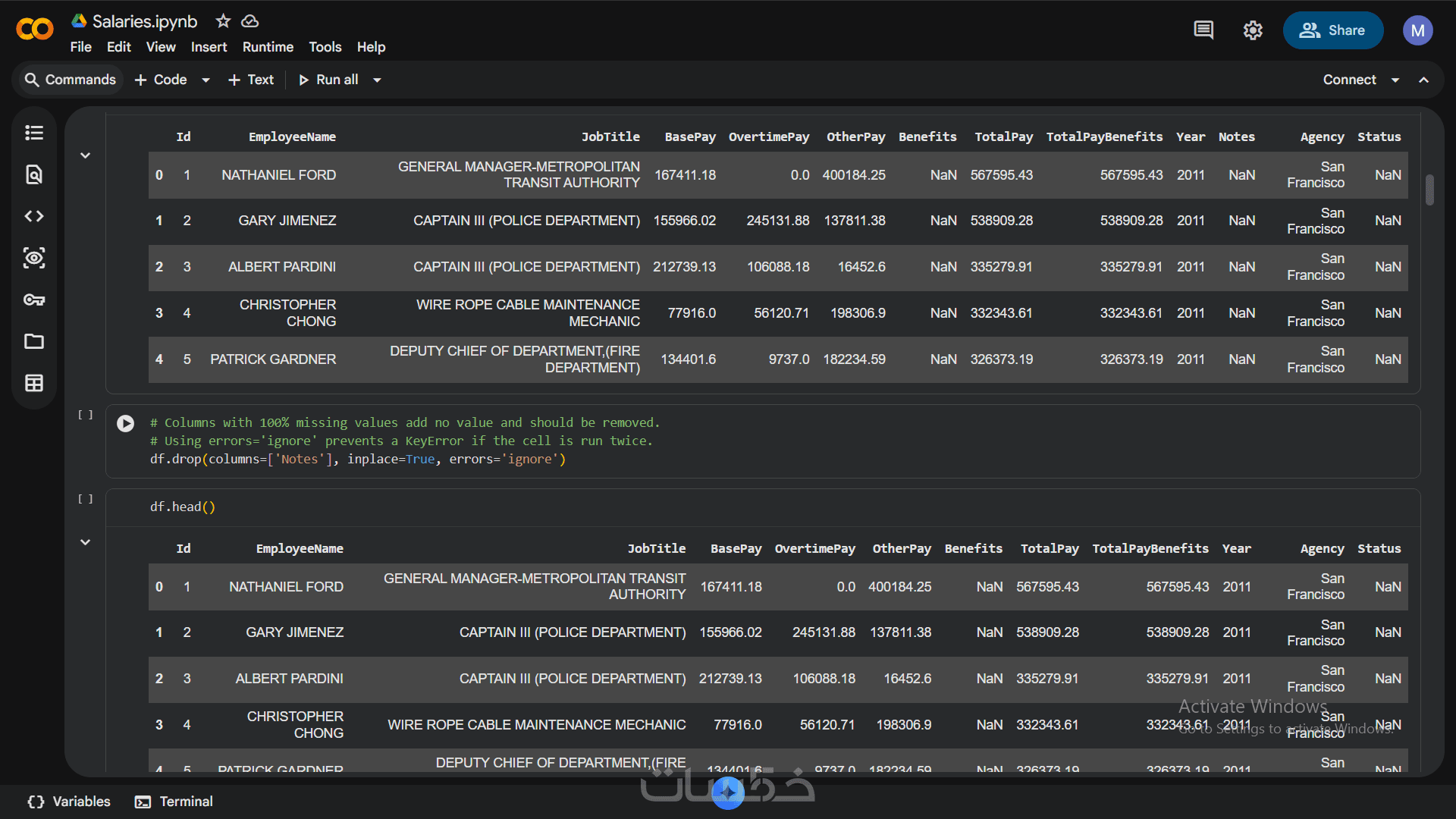Click the Share button
The height and width of the screenshot is (819, 1456).
(x=1333, y=30)
